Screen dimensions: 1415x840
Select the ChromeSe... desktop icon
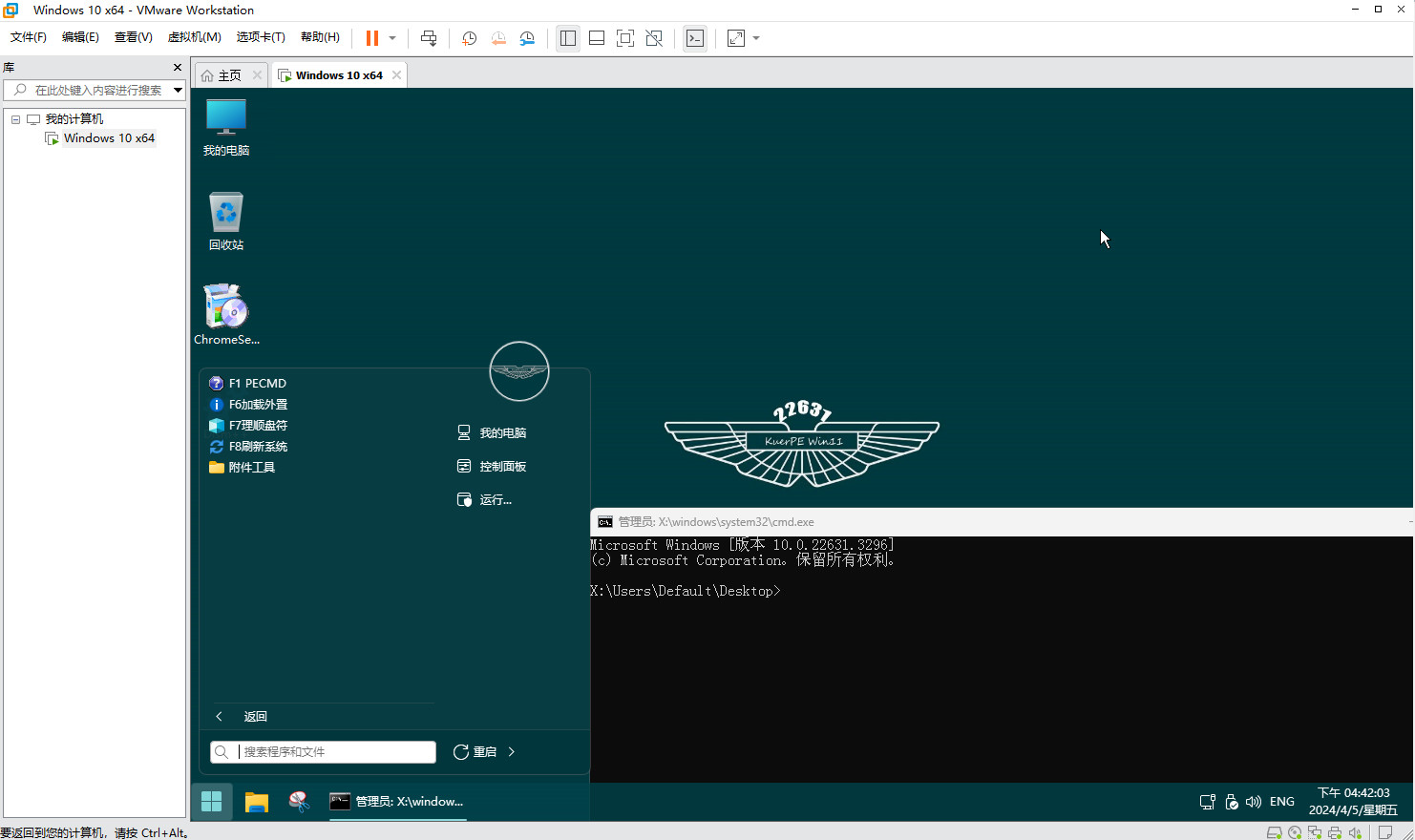[226, 315]
